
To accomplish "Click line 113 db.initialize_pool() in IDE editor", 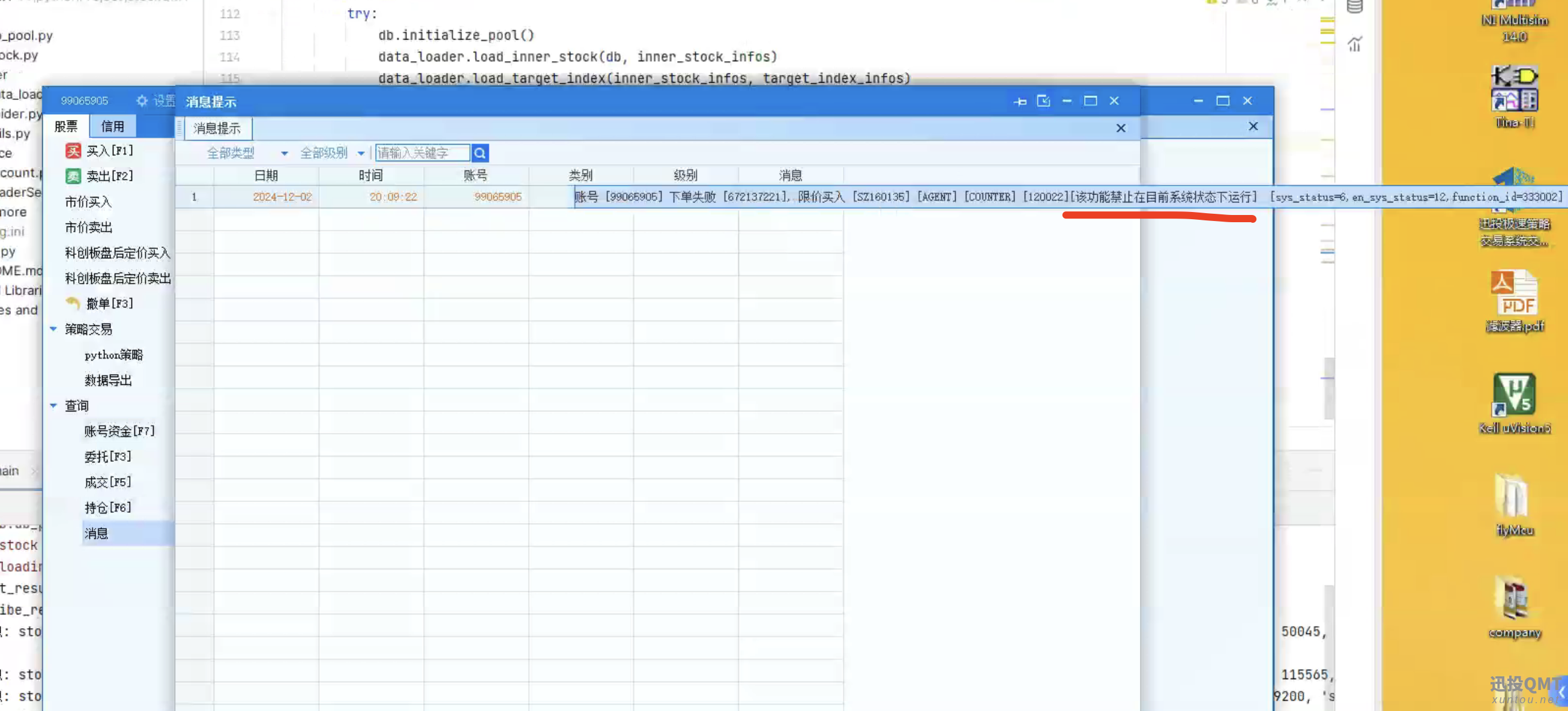I will [x=456, y=35].
